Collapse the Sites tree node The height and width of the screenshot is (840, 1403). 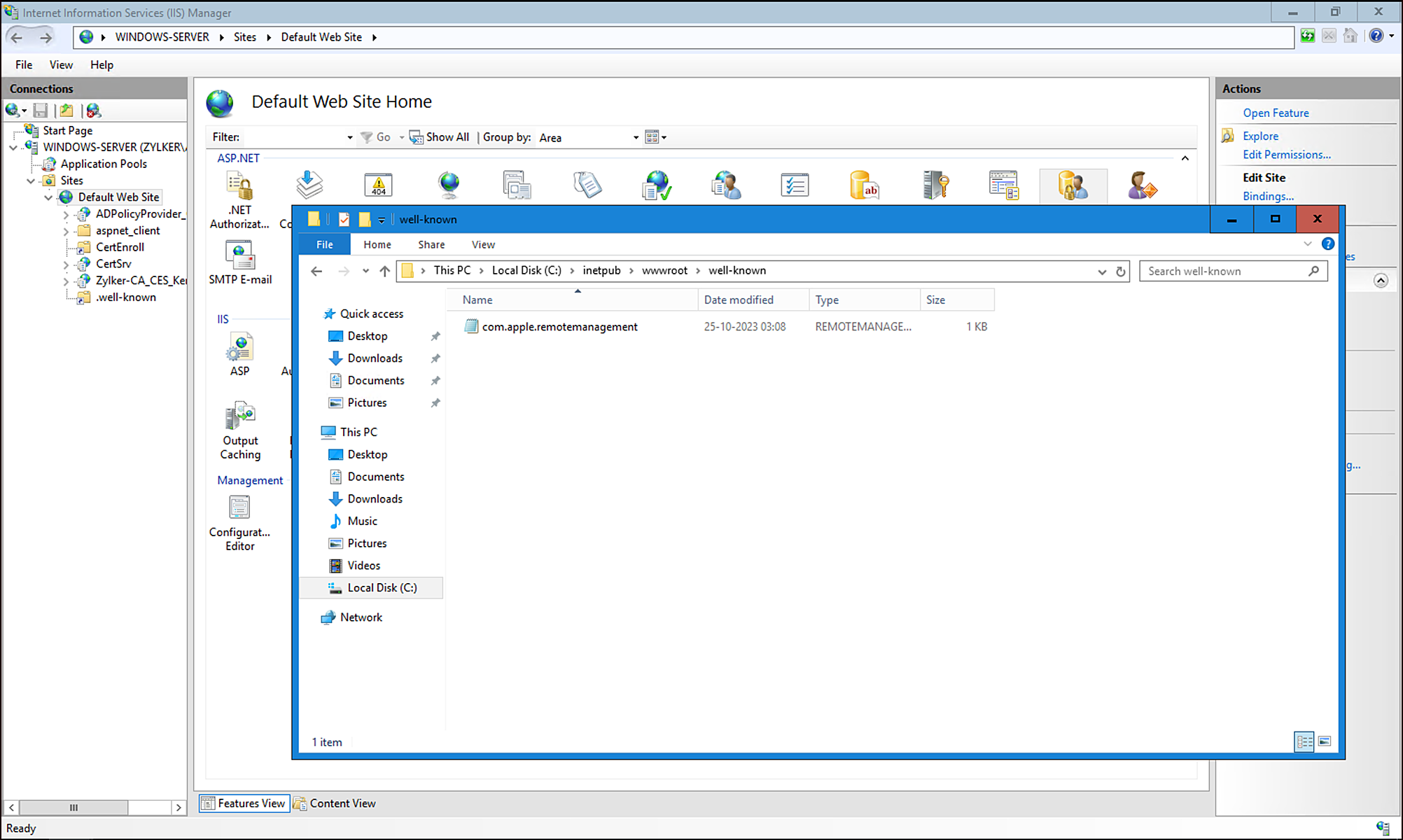point(31,181)
